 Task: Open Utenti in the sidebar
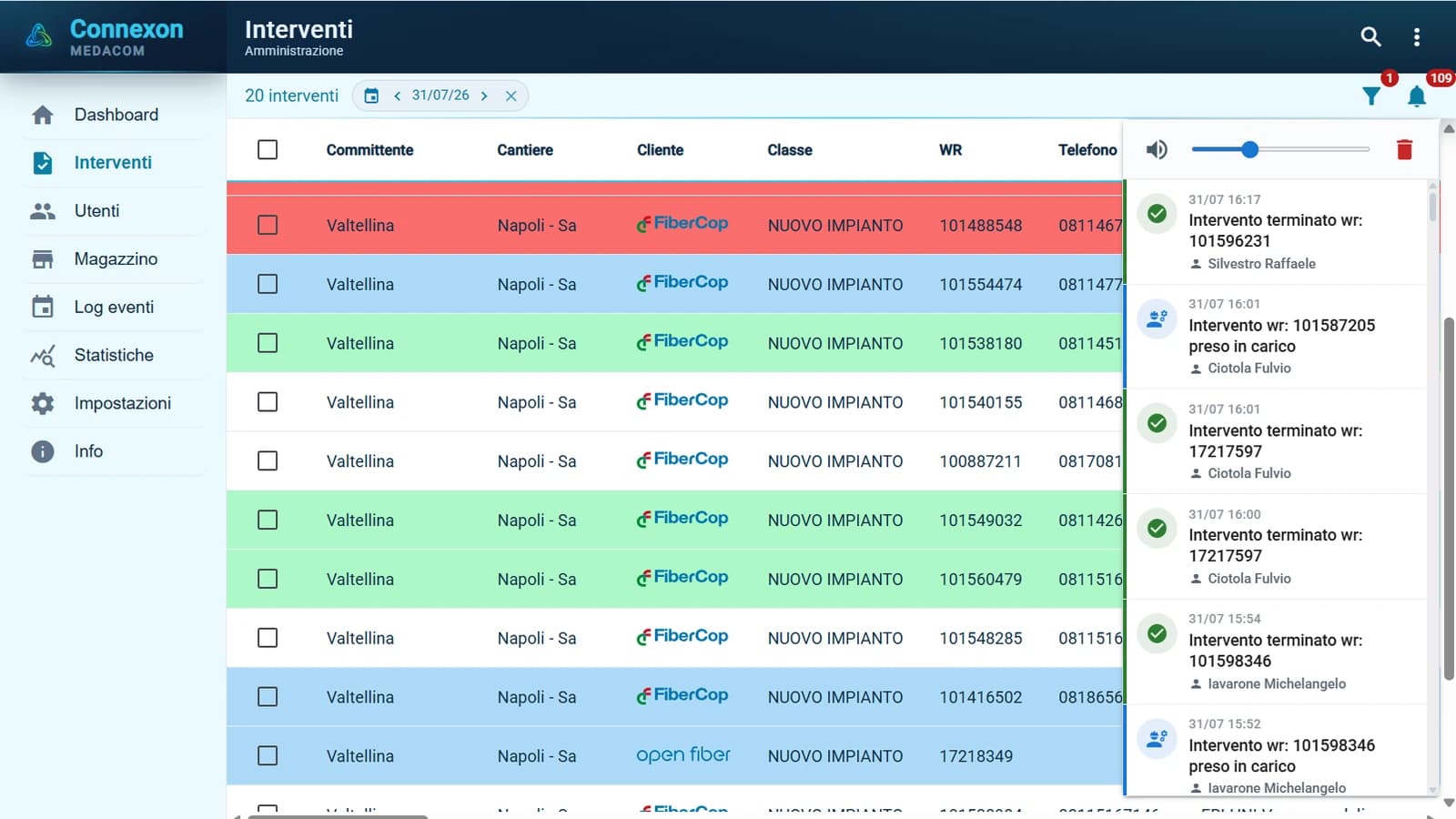coord(114,211)
